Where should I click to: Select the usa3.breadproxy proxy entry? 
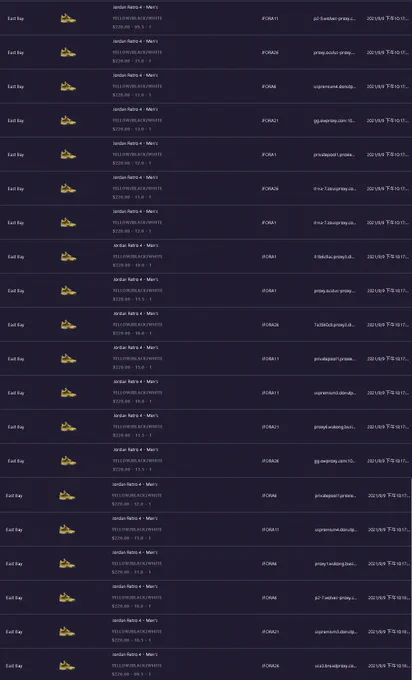tap(336, 666)
